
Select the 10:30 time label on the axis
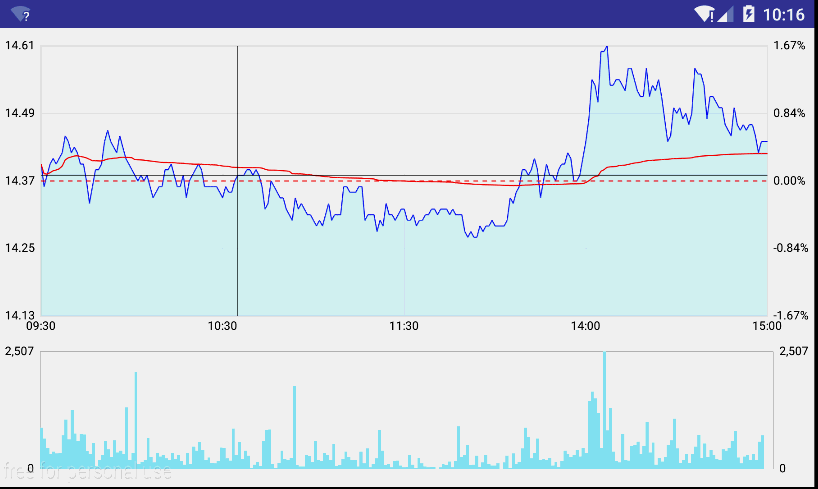pos(223,325)
